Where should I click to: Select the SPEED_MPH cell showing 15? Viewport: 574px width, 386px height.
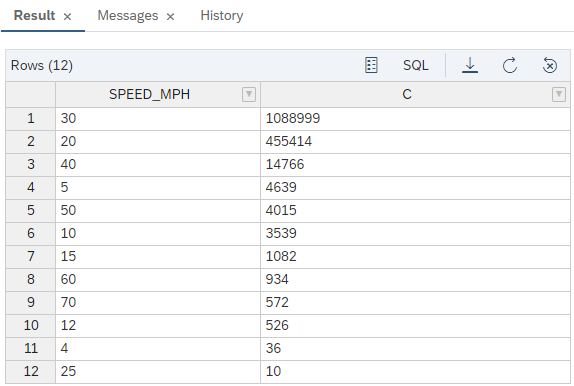click(x=158, y=257)
